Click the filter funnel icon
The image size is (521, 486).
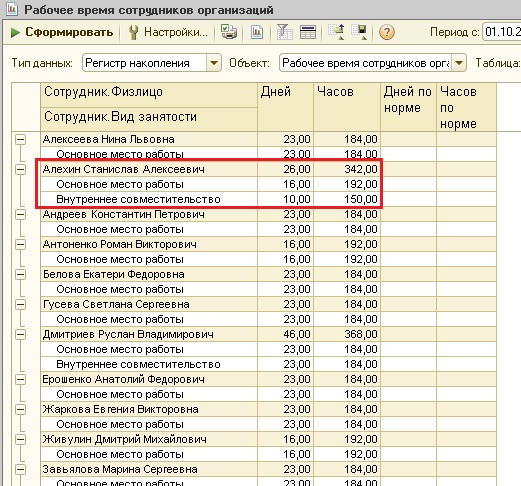pyautogui.click(x=284, y=32)
